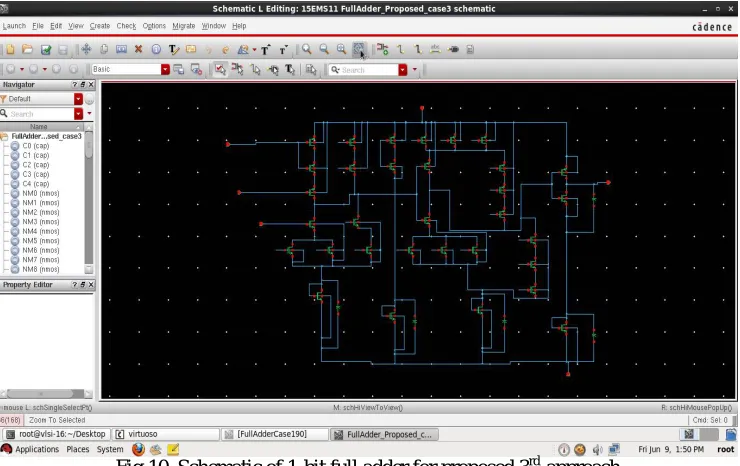Click the Return T-down icon
This screenshot has height=466, width=740.
click(x=283, y=50)
